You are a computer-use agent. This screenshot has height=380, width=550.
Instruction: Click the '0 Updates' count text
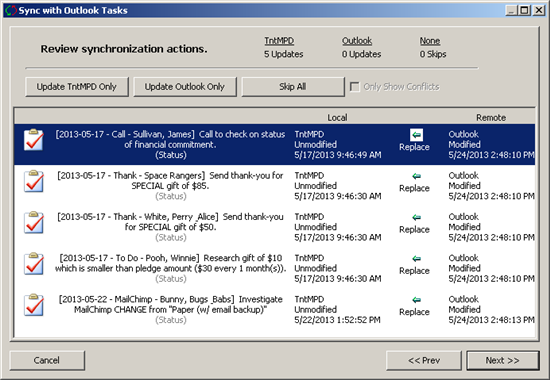pos(361,54)
